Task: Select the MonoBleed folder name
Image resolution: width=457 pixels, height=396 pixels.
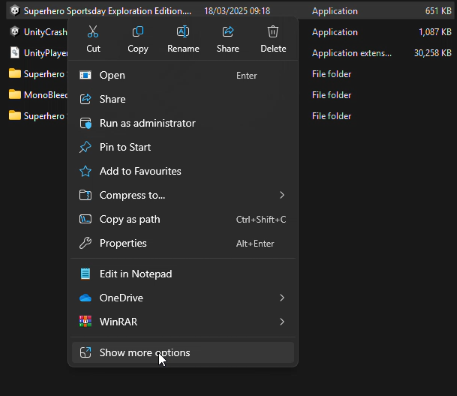Action: (46, 95)
